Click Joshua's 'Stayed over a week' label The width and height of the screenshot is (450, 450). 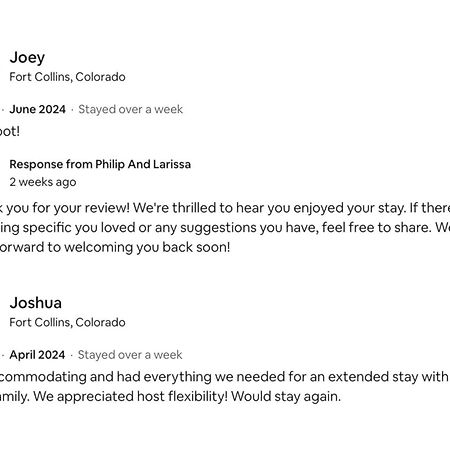(130, 355)
